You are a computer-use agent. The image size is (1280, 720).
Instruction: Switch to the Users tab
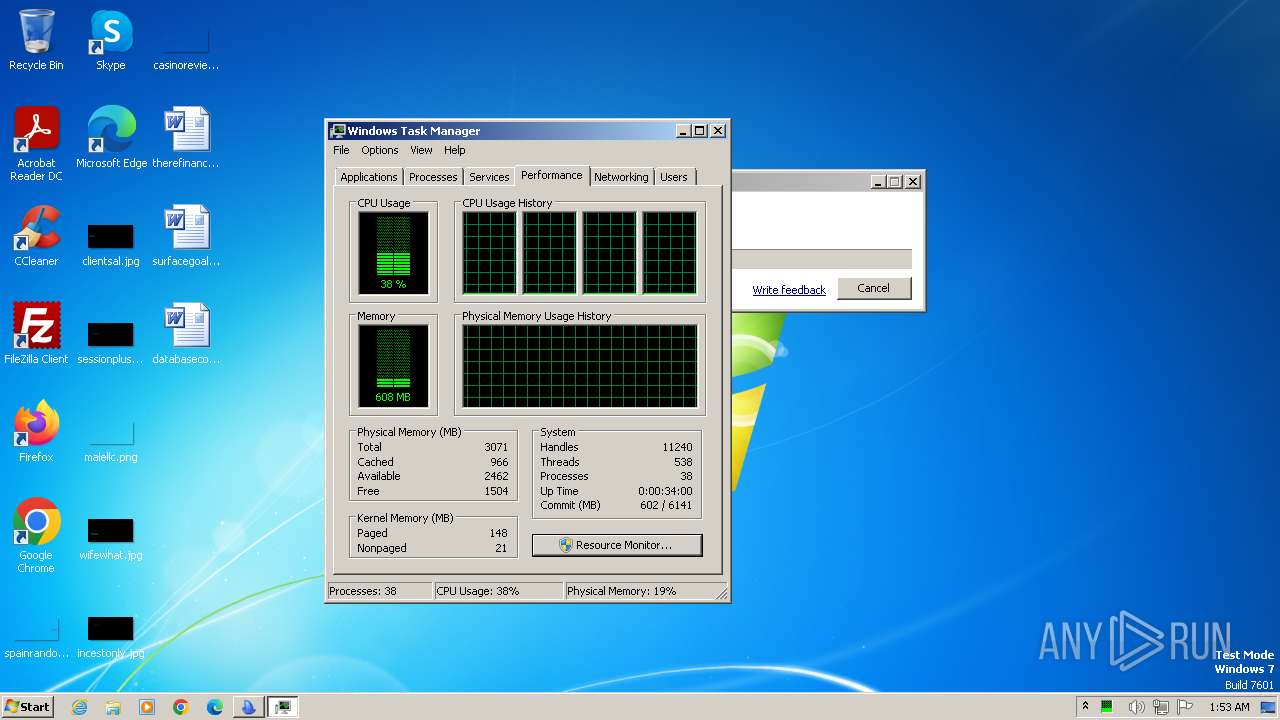tap(674, 177)
